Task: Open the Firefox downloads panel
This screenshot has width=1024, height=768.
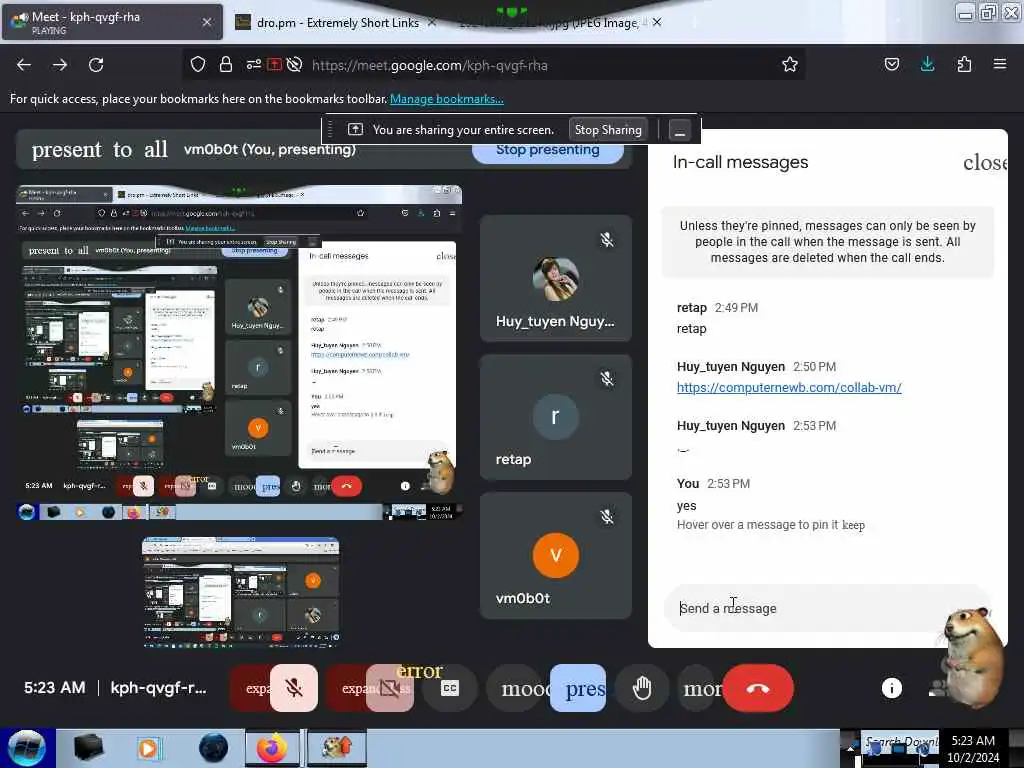Action: (927, 64)
